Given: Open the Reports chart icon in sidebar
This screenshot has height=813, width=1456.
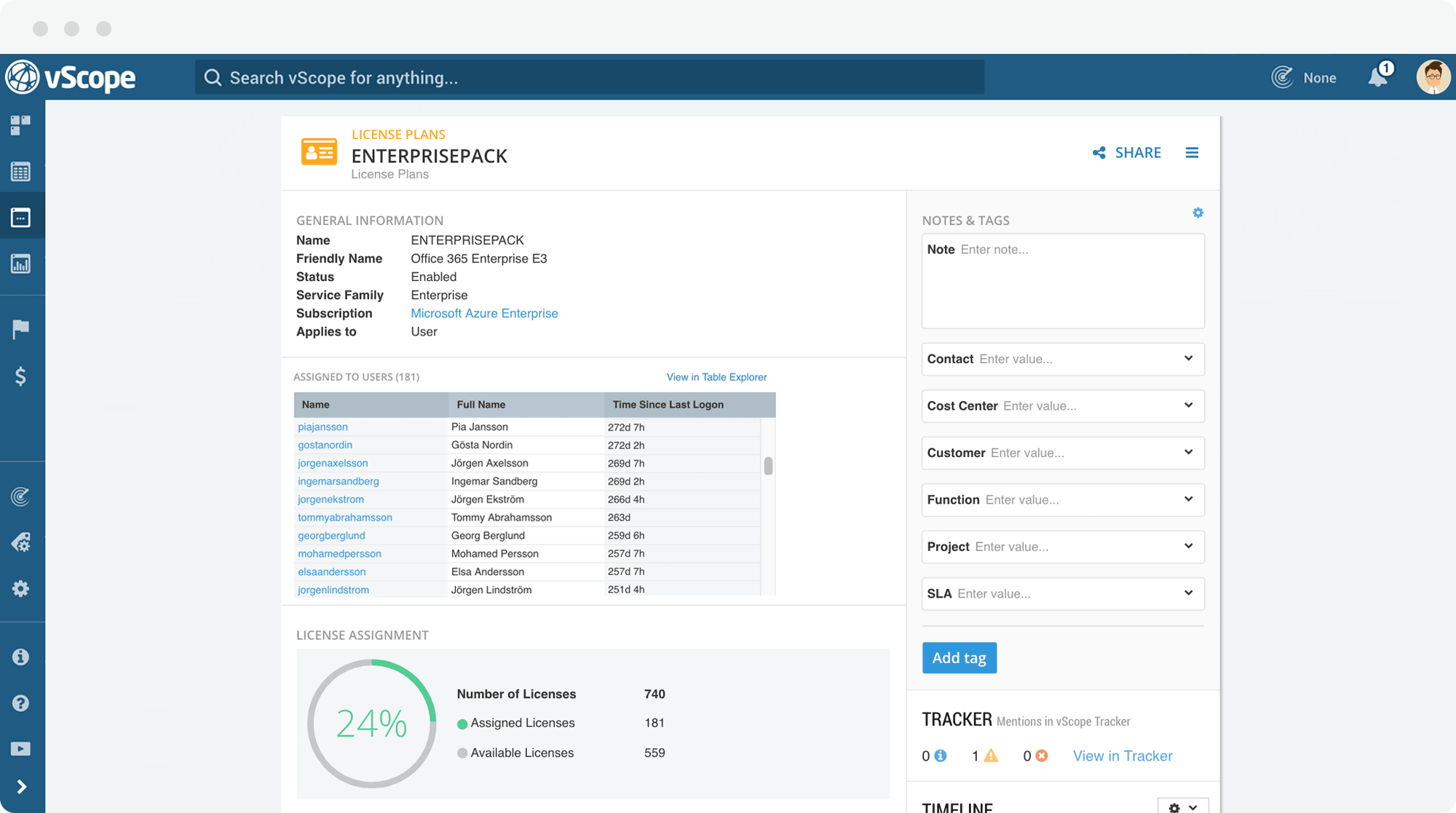Looking at the screenshot, I should [x=20, y=263].
